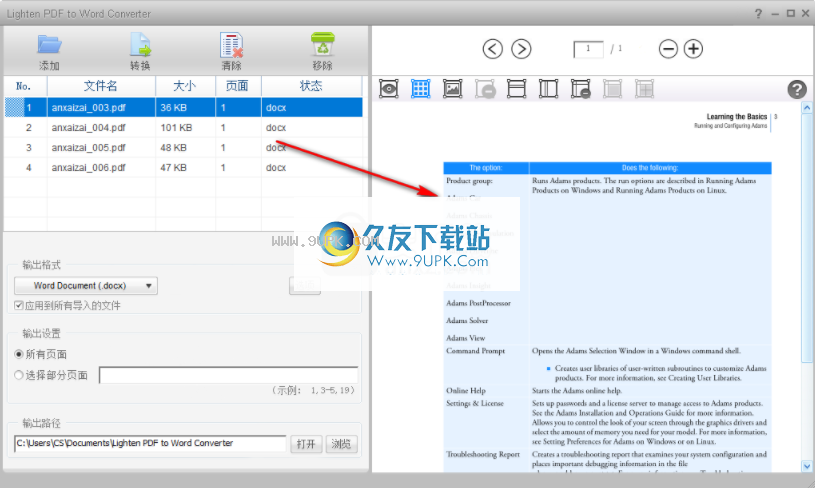Click 'Command Prompt' in the preview table
The width and height of the screenshot is (815, 488).
click(x=476, y=351)
